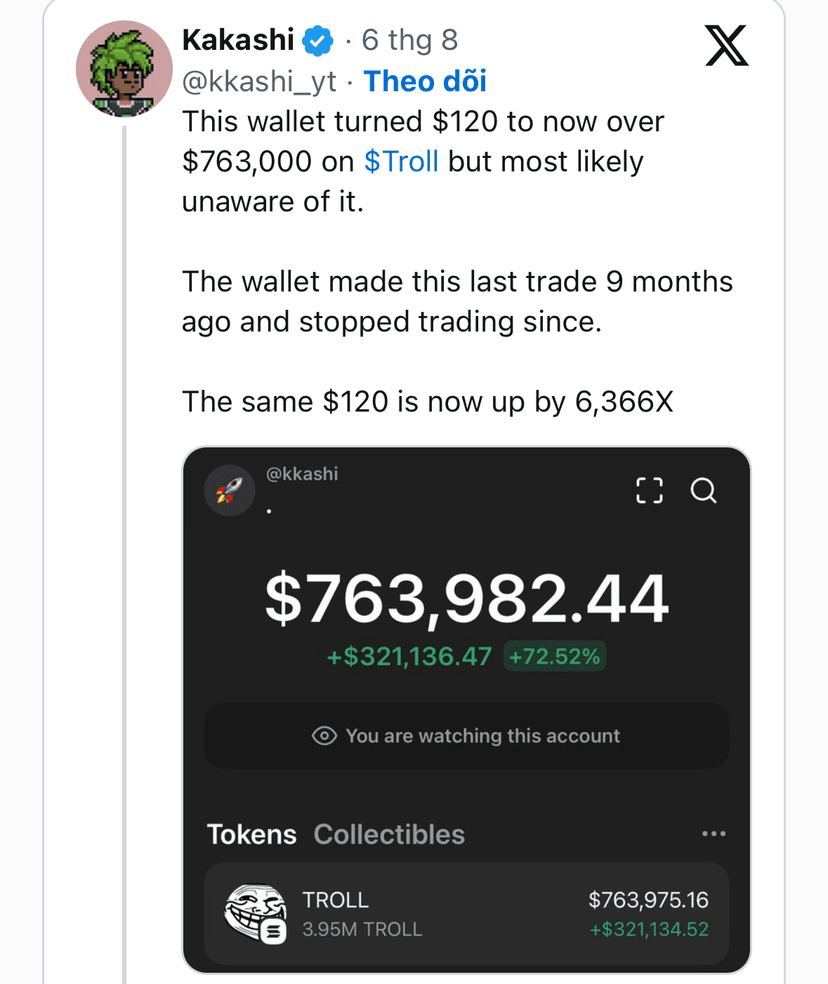The height and width of the screenshot is (984, 828).
Task: Switch to the Collectibles tab
Action: tap(389, 834)
